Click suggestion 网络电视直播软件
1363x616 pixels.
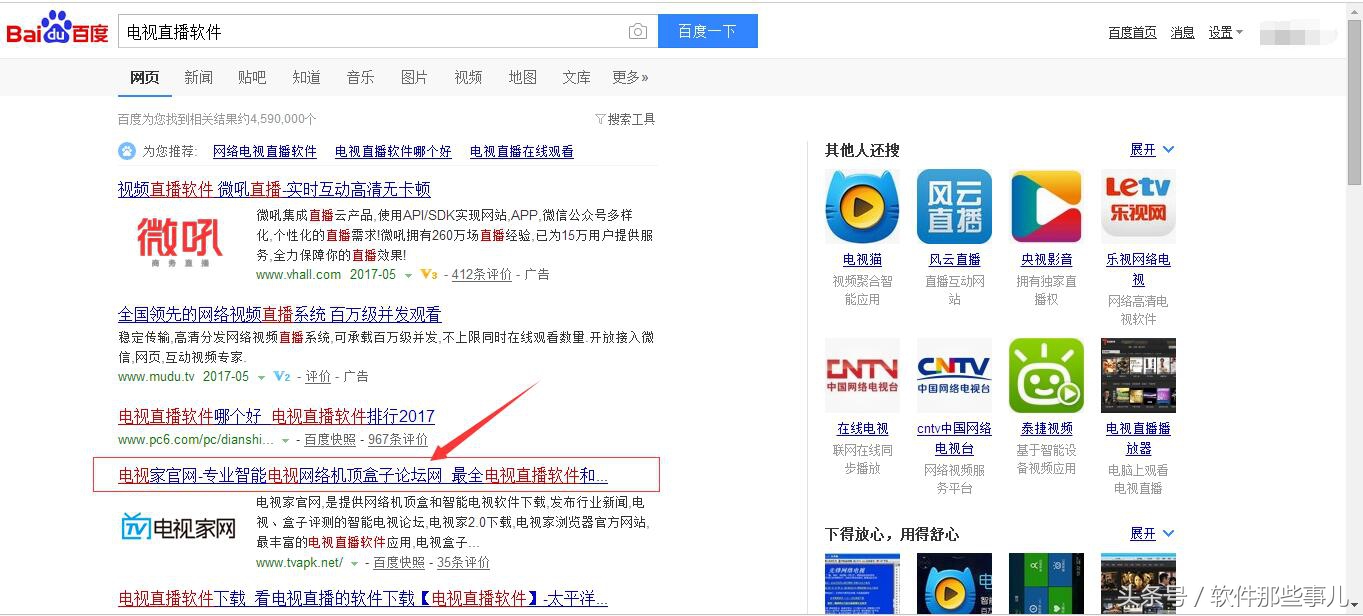265,151
